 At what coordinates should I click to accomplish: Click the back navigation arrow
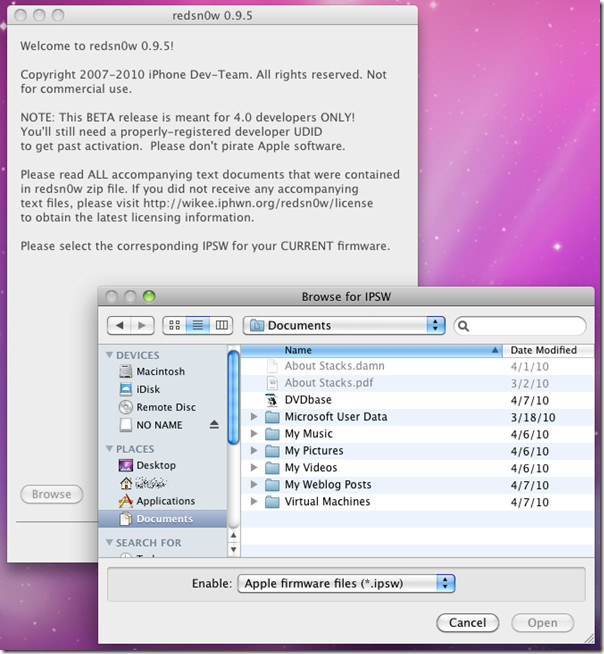pos(120,325)
